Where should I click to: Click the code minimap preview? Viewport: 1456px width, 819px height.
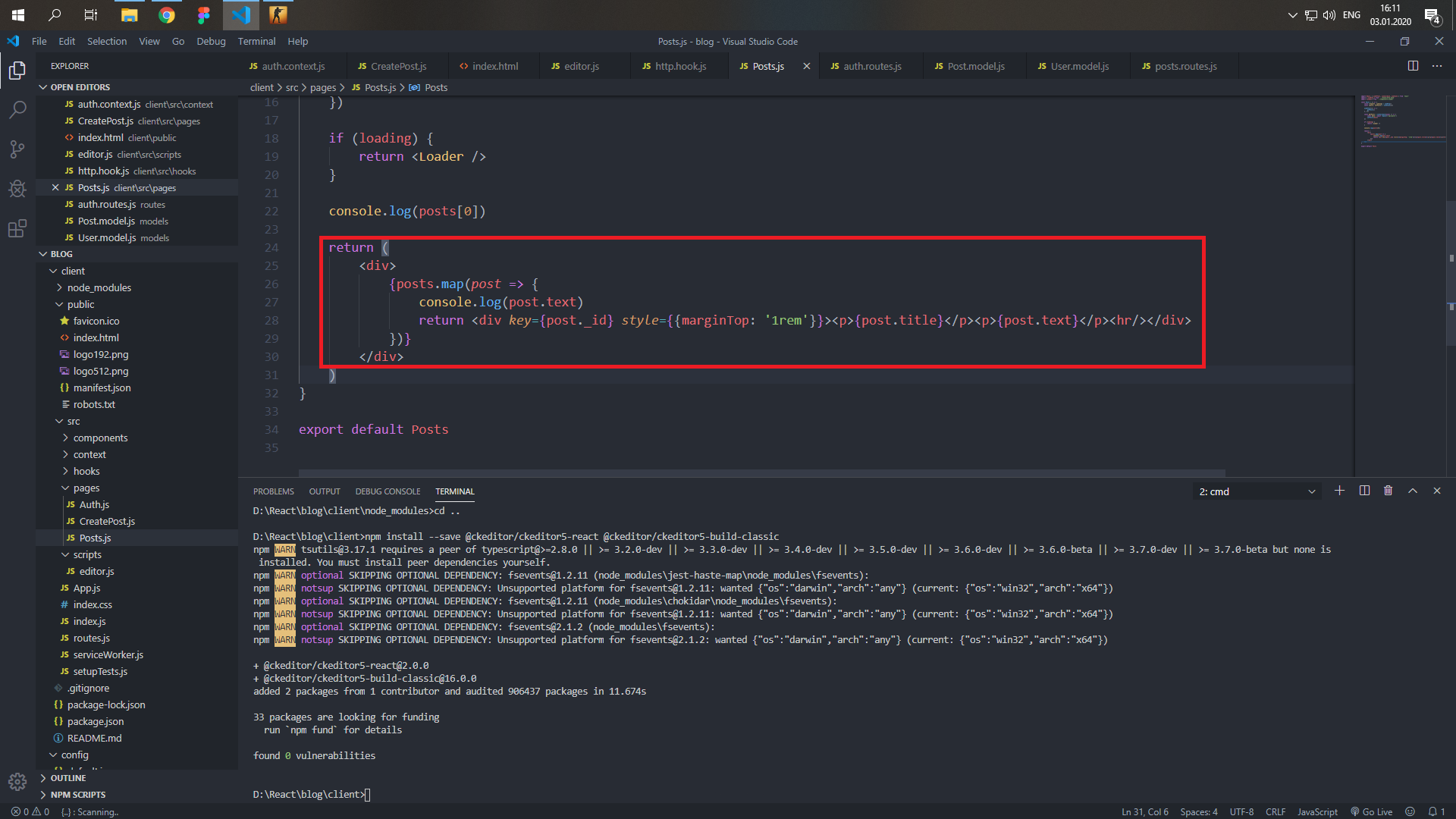(1401, 121)
